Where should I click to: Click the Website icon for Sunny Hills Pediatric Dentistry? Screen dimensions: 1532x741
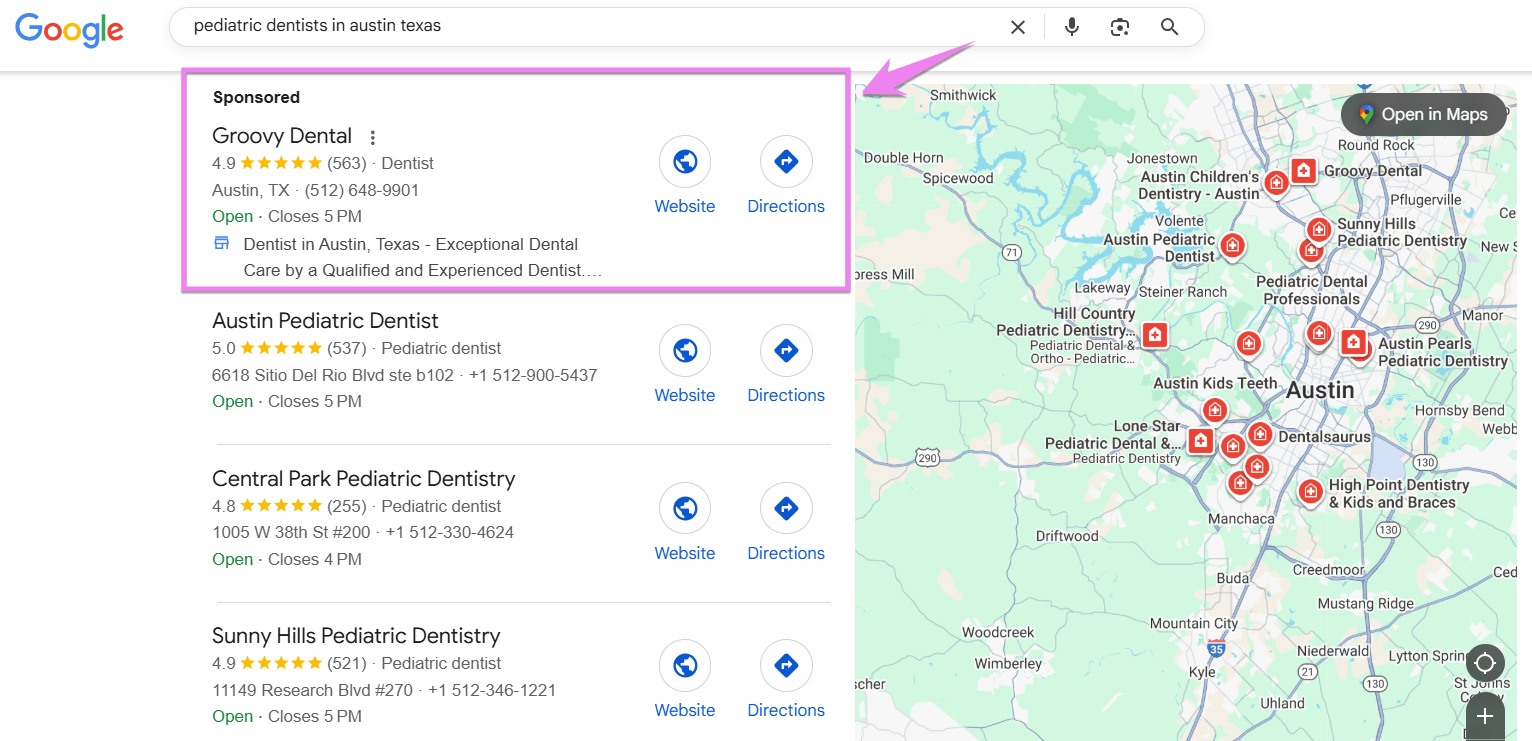(684, 665)
